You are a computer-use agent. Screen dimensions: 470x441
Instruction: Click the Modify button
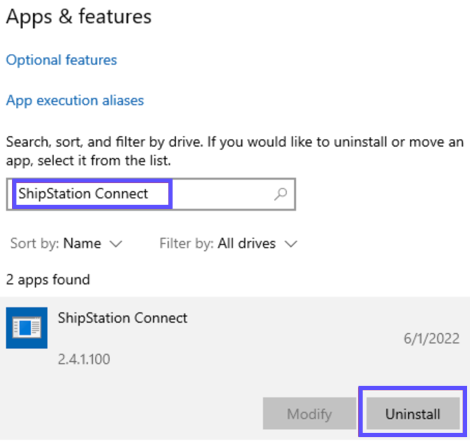click(309, 413)
